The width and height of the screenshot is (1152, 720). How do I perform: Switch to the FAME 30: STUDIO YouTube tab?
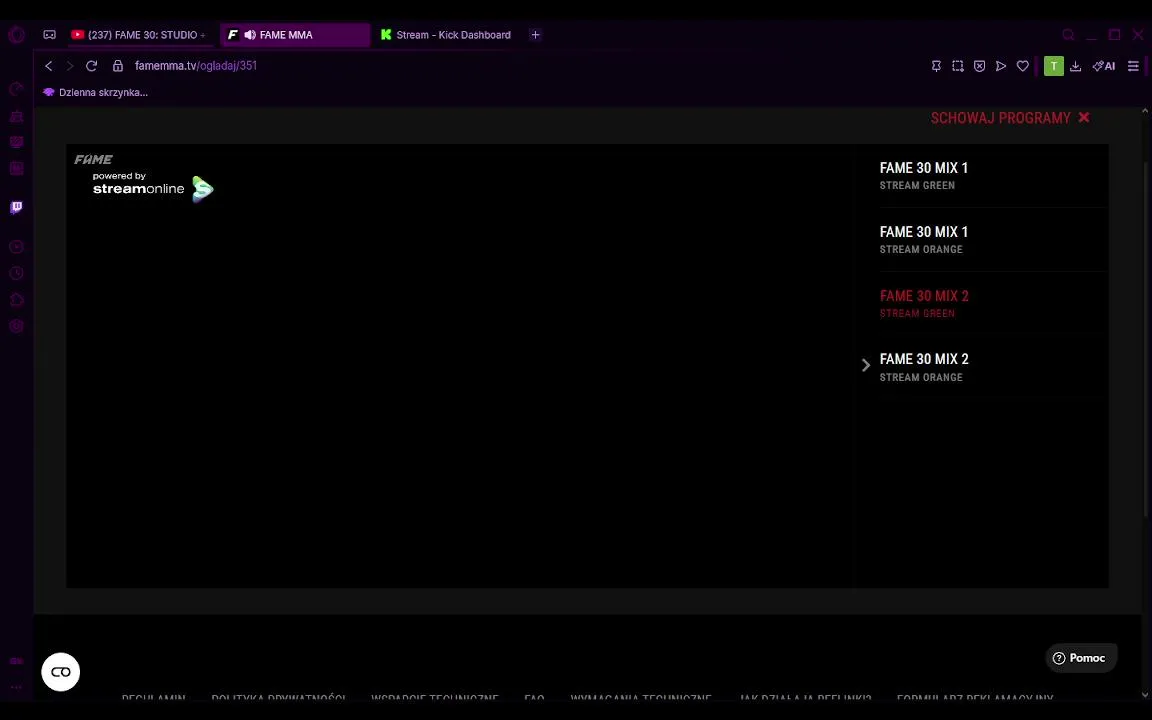point(139,35)
